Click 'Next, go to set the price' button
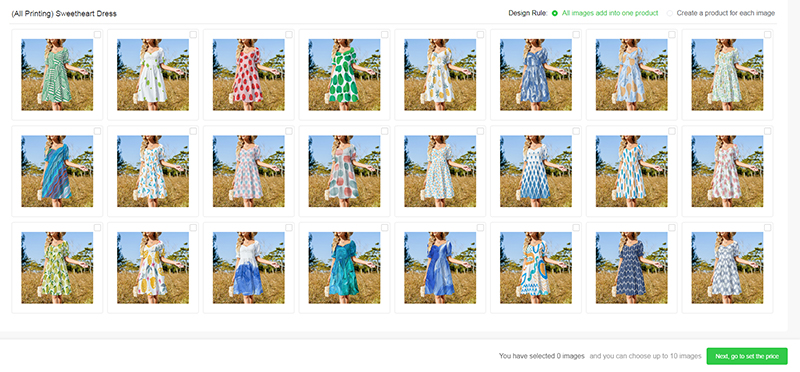 (x=747, y=356)
